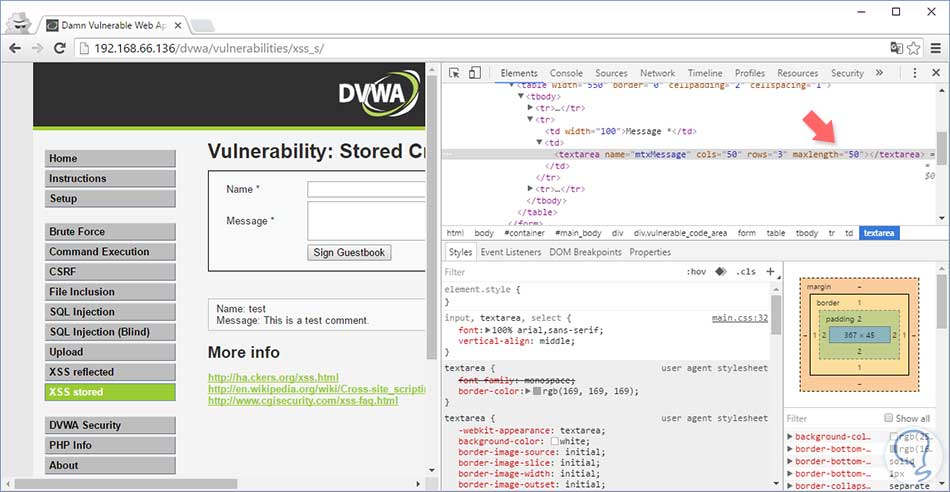The height and width of the screenshot is (492, 950).
Task: Toggle the Show all checkbox
Action: pos(888,418)
